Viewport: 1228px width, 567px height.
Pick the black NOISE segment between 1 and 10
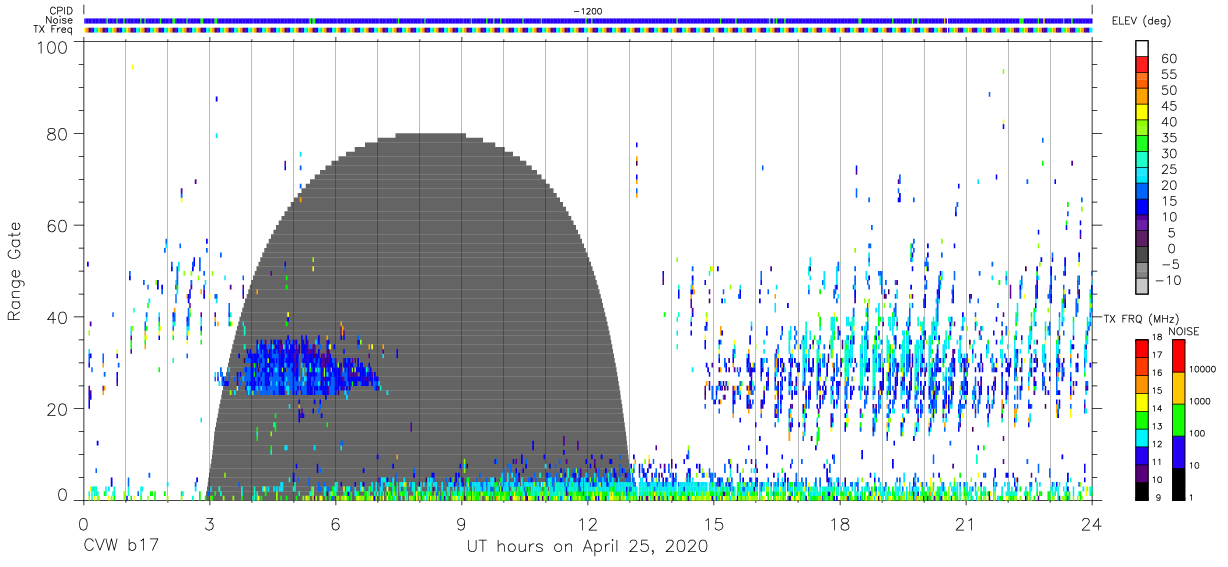[1178, 483]
